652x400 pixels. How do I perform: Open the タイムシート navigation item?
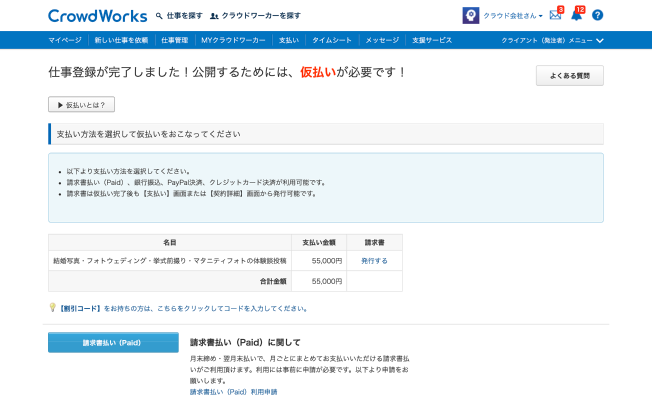pyautogui.click(x=330, y=40)
